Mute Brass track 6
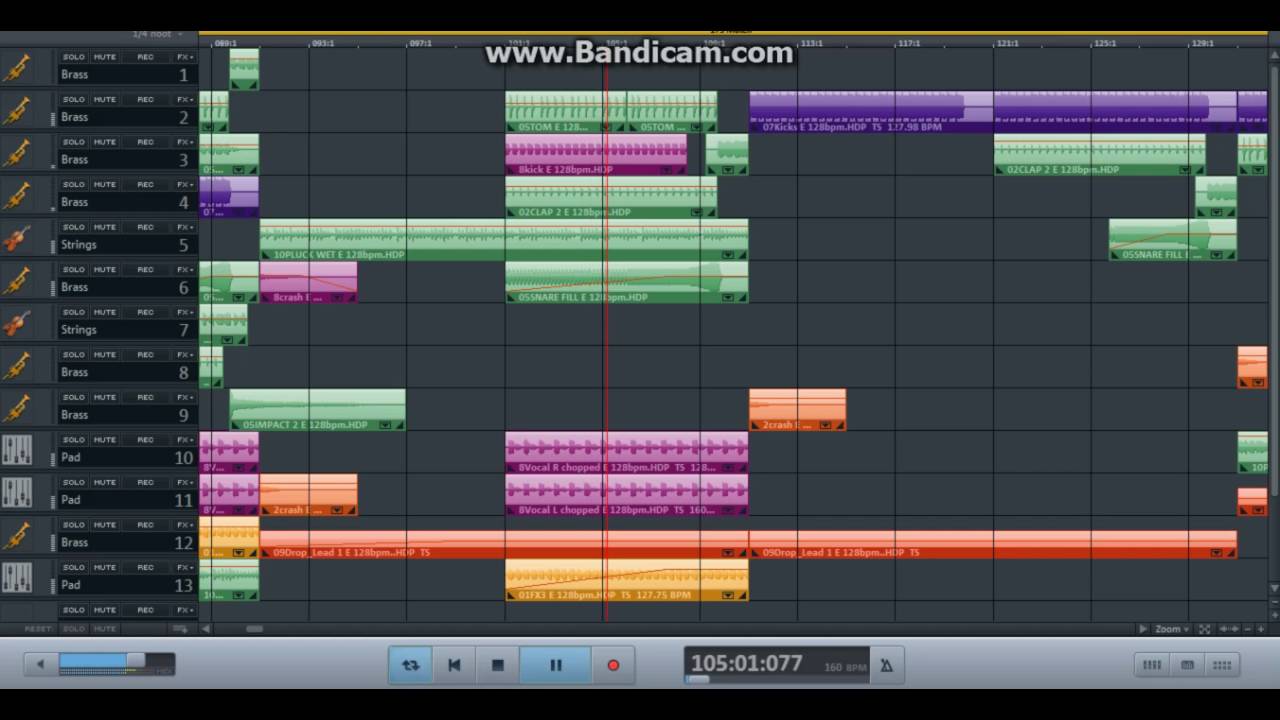The image size is (1280, 720). click(x=105, y=270)
